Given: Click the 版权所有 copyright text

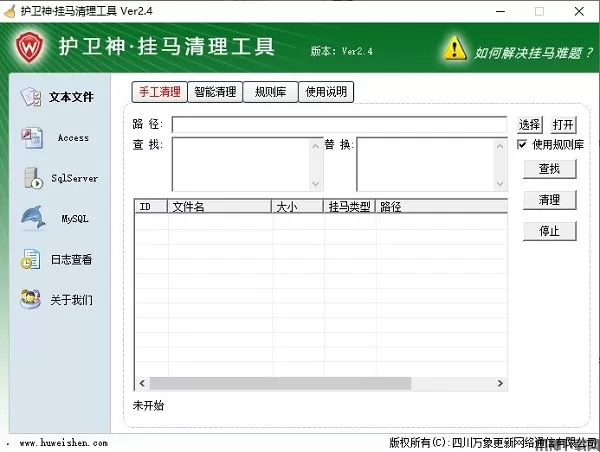Looking at the screenshot, I should [x=493, y=443].
